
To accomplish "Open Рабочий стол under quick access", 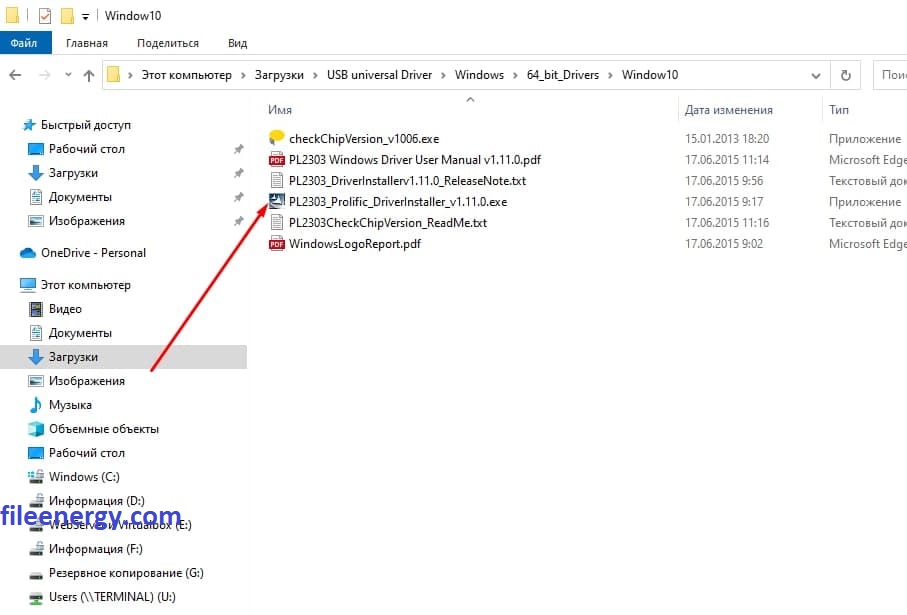I will point(87,149).
